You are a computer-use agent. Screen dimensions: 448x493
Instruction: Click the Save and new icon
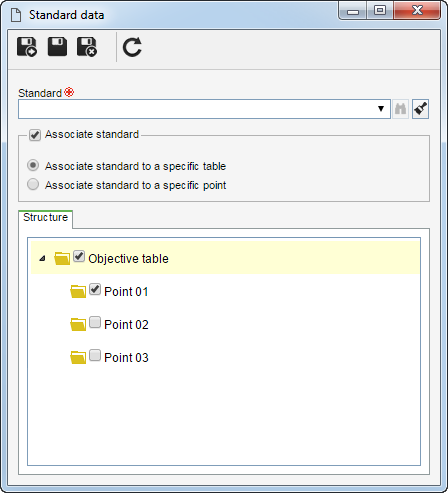(27, 47)
